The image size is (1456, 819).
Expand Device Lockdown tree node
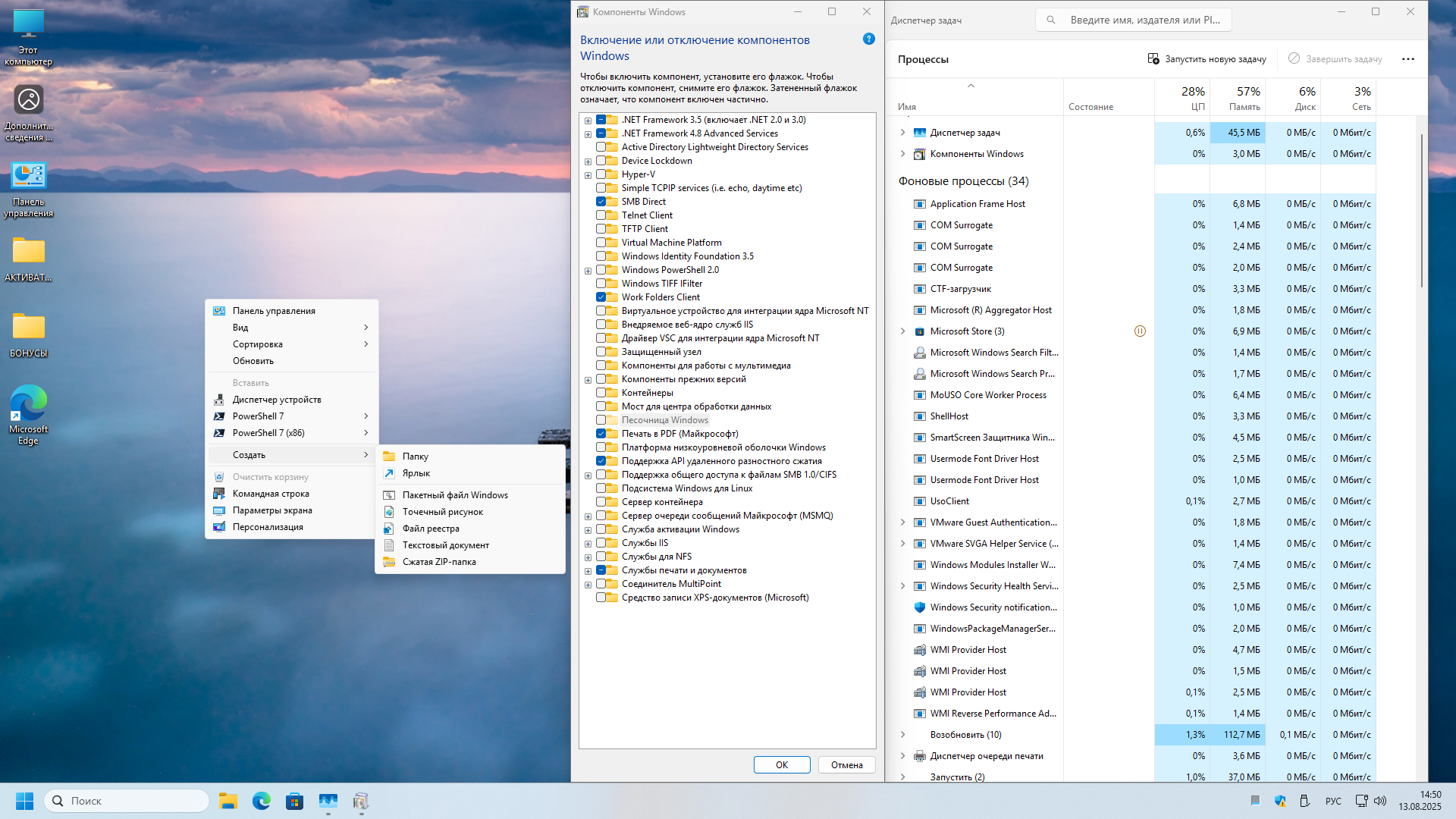pos(588,162)
